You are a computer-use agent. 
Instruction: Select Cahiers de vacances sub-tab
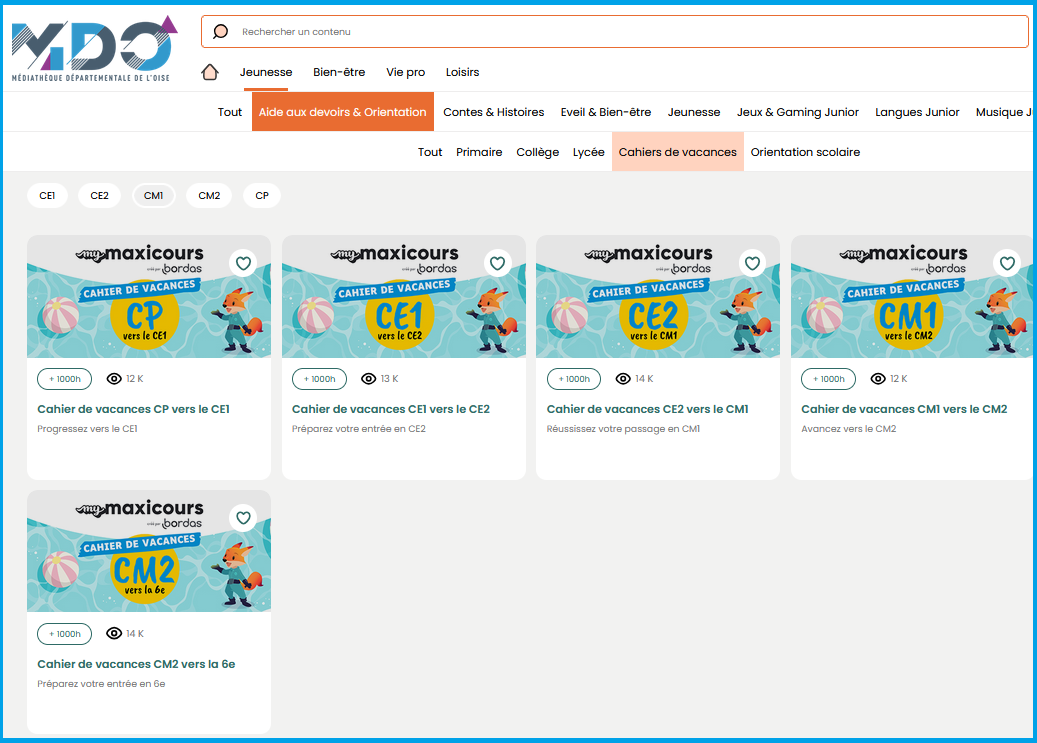tap(678, 152)
